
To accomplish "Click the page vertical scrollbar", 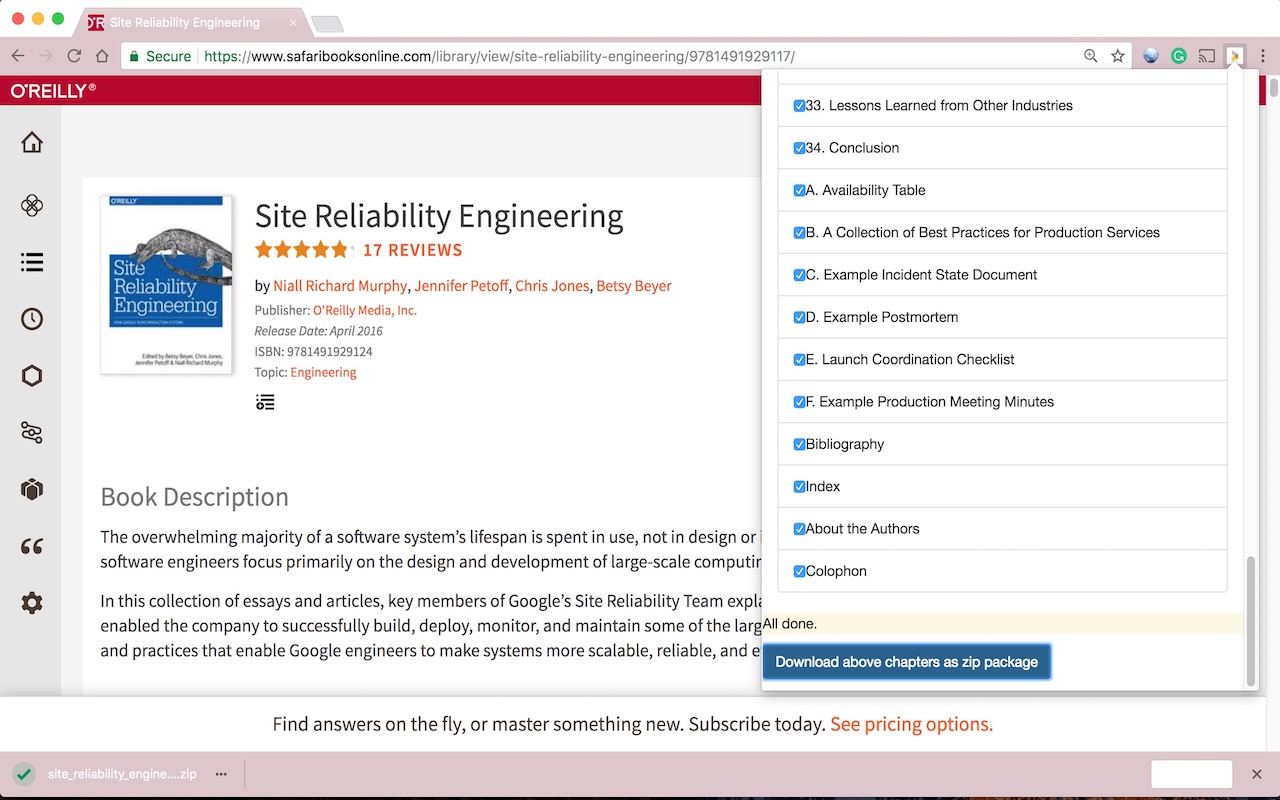I will point(1273,88).
